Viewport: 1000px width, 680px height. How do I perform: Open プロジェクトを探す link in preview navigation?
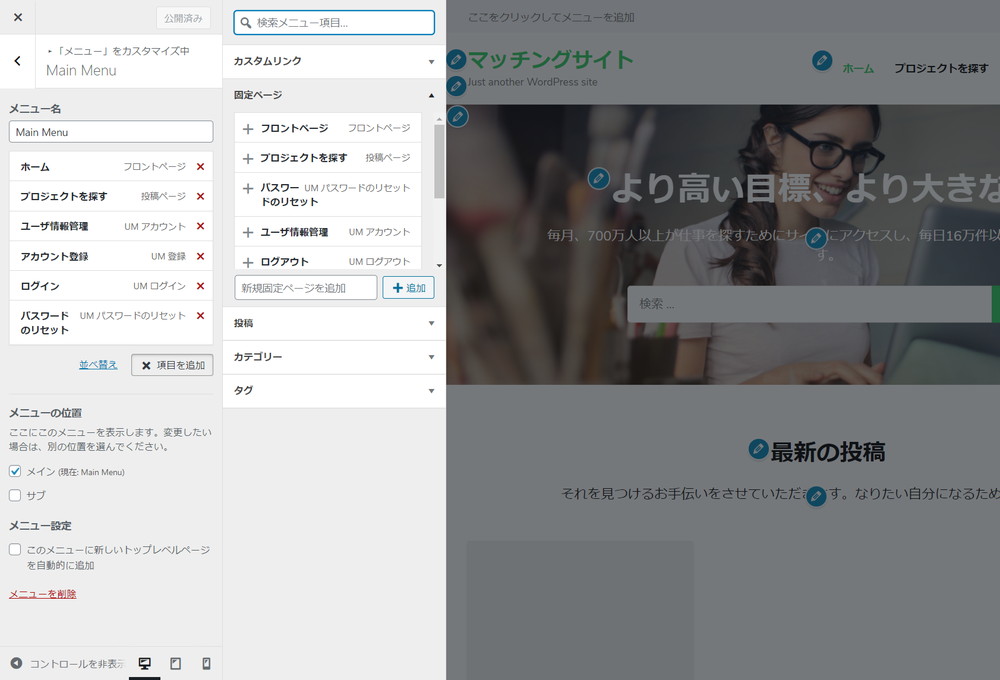coord(941,68)
